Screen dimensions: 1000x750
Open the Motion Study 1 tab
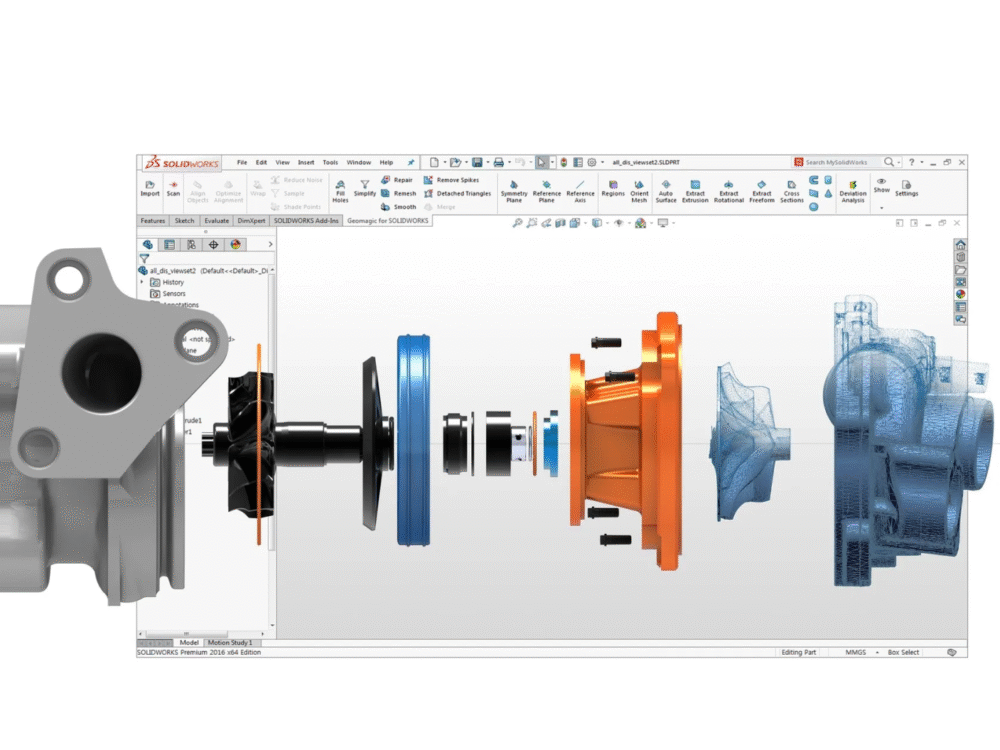[x=230, y=643]
